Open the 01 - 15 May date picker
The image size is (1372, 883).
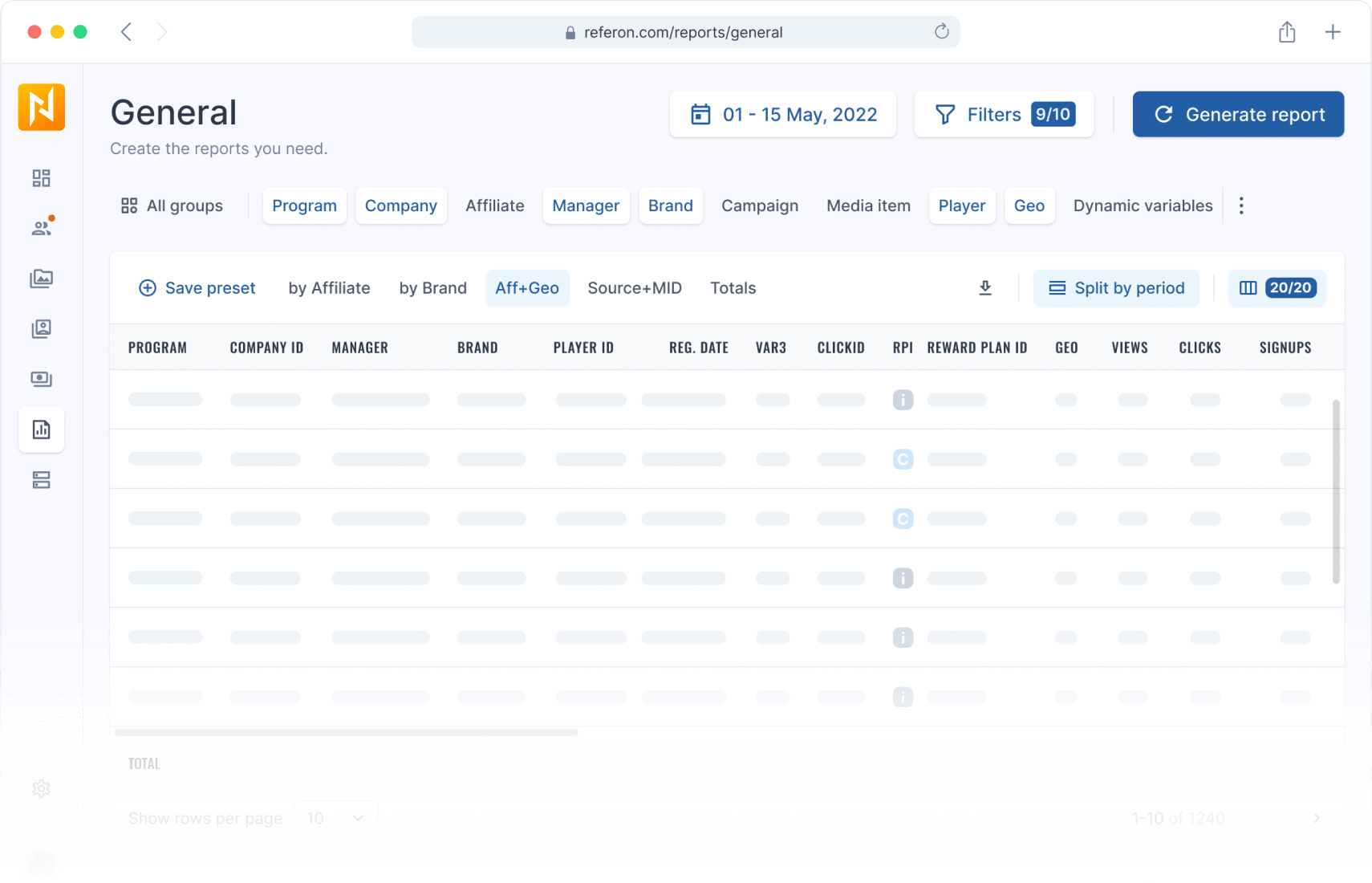[783, 115]
